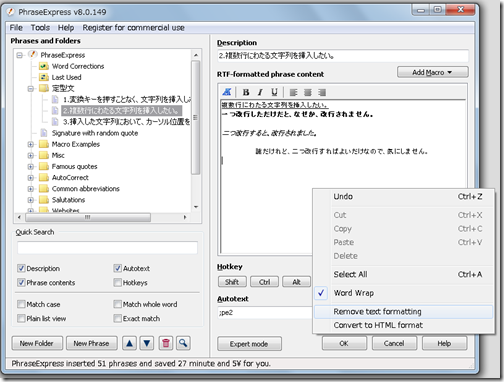504x382 pixels.
Task: Align phrase text left
Action: pos(293,92)
